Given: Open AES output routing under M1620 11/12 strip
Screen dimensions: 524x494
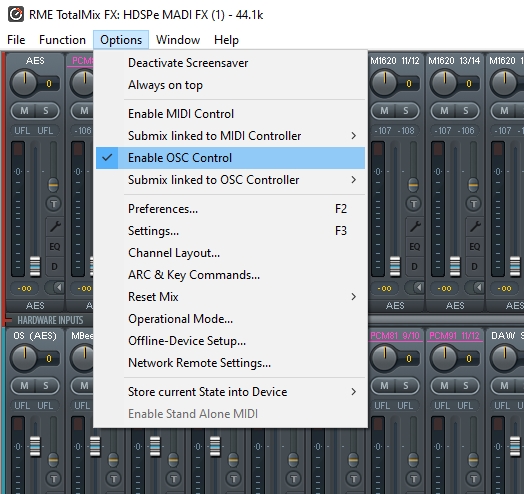Looking at the screenshot, I should [x=395, y=306].
